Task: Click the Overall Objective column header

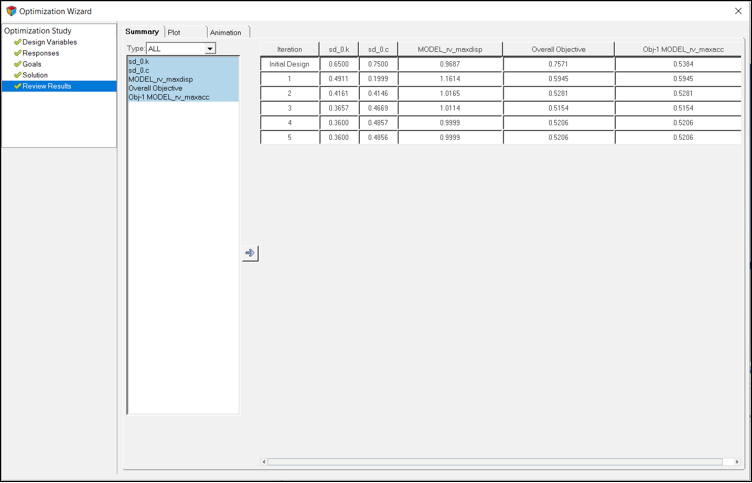Action: tap(558, 49)
